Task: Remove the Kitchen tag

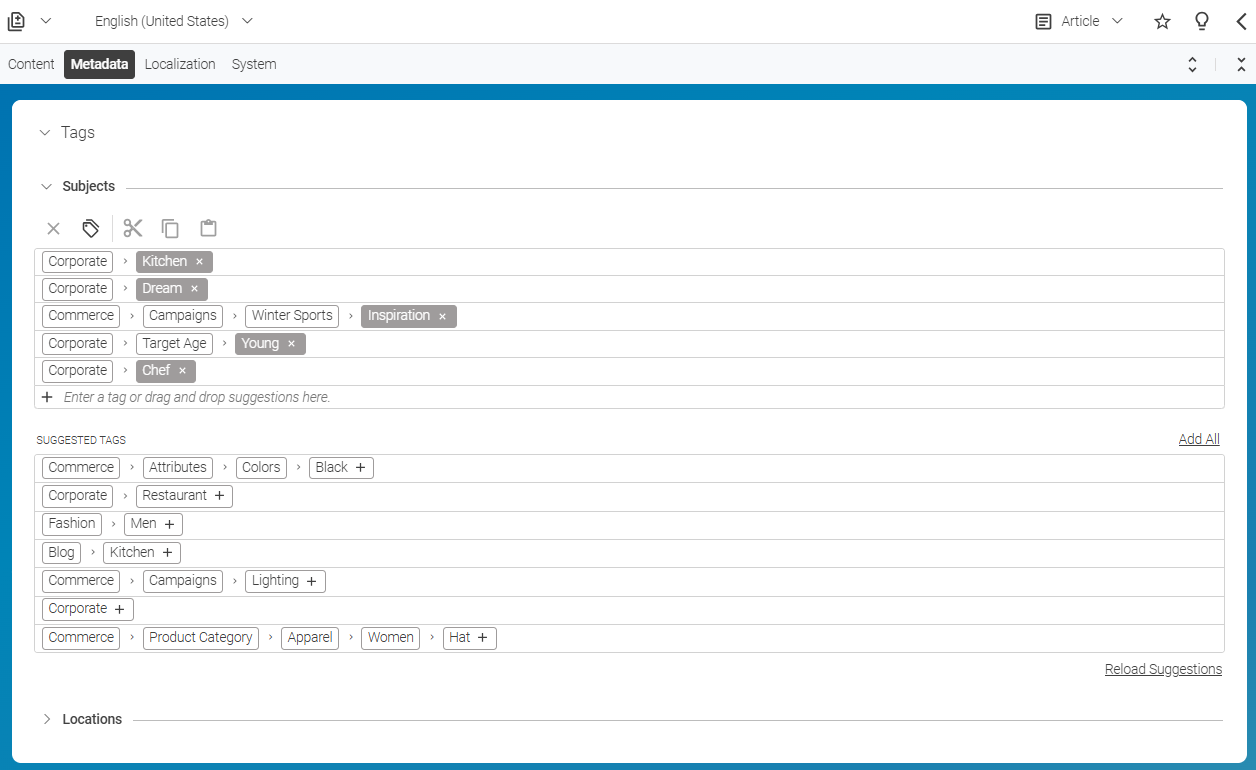Action: 199,262
